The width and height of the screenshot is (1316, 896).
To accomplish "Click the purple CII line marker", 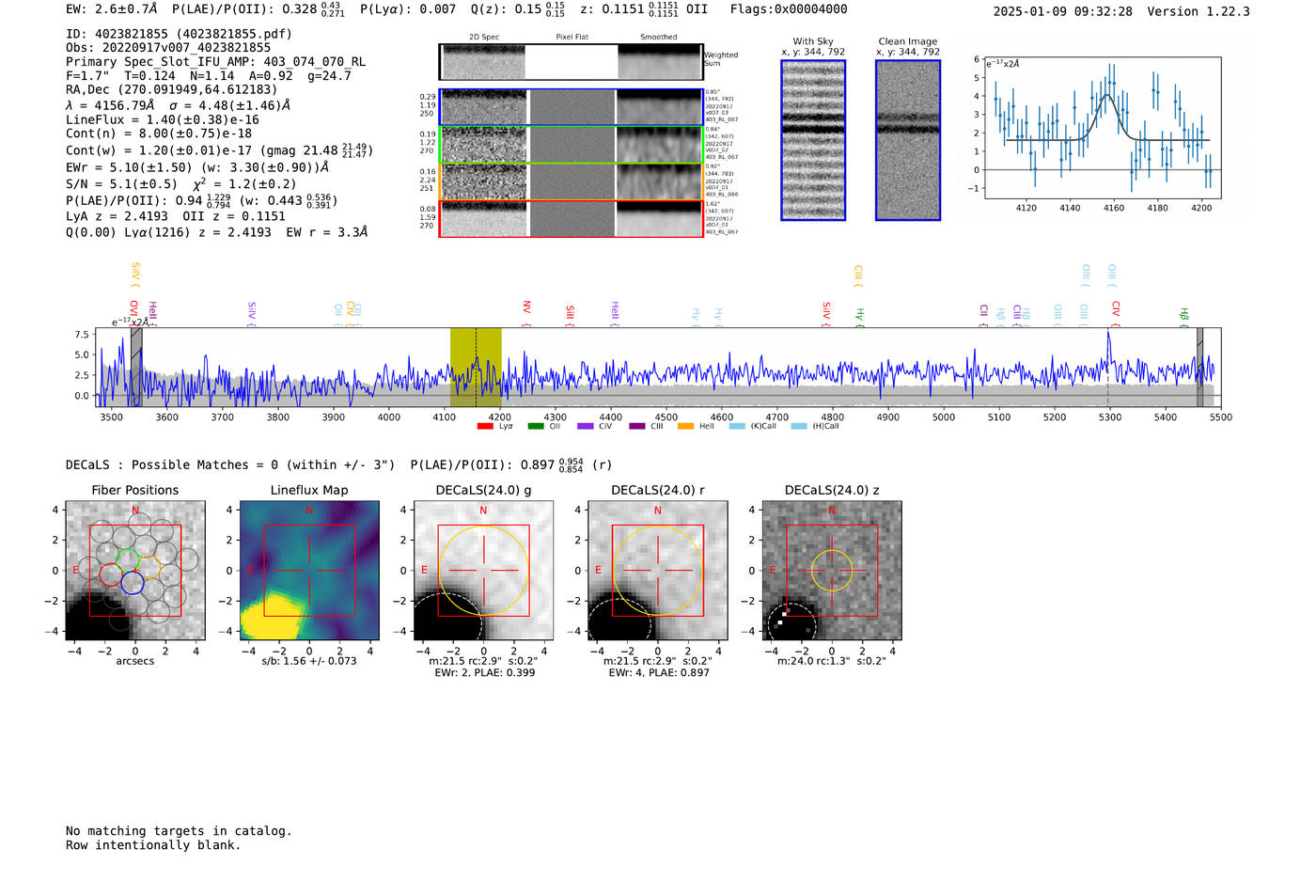I will coord(983,315).
